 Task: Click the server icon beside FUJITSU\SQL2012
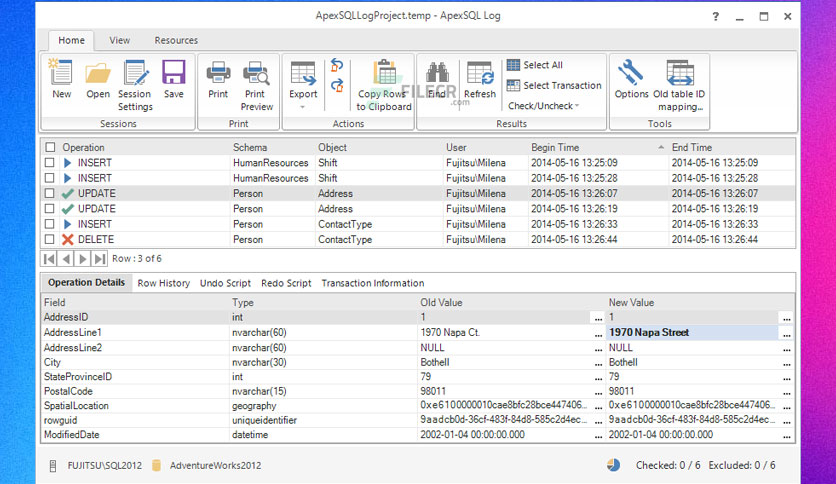(x=53, y=466)
